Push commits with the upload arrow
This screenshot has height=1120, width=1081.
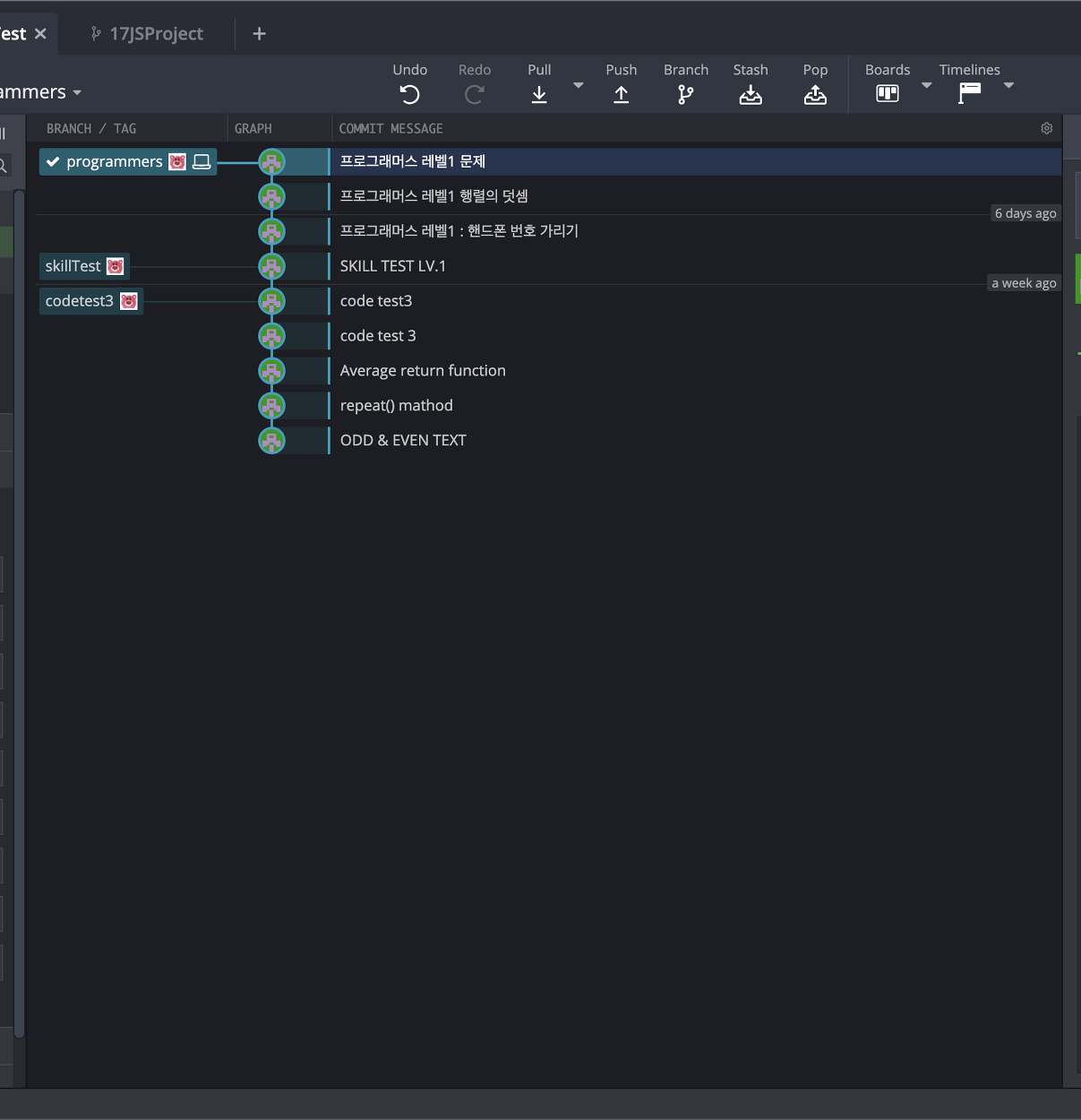tap(622, 94)
